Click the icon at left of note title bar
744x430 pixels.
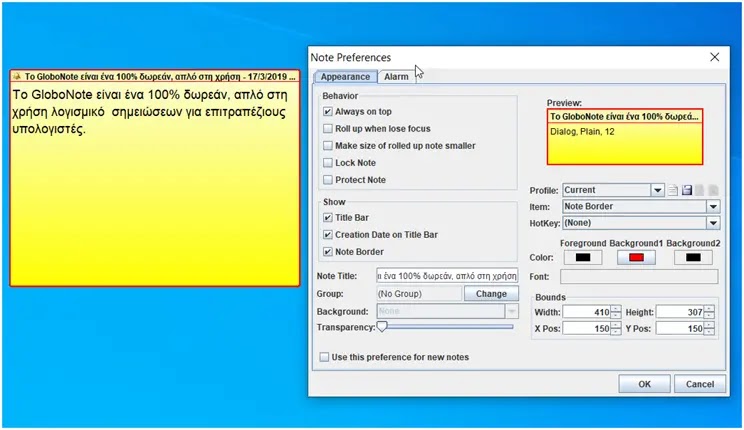pyautogui.click(x=17, y=76)
